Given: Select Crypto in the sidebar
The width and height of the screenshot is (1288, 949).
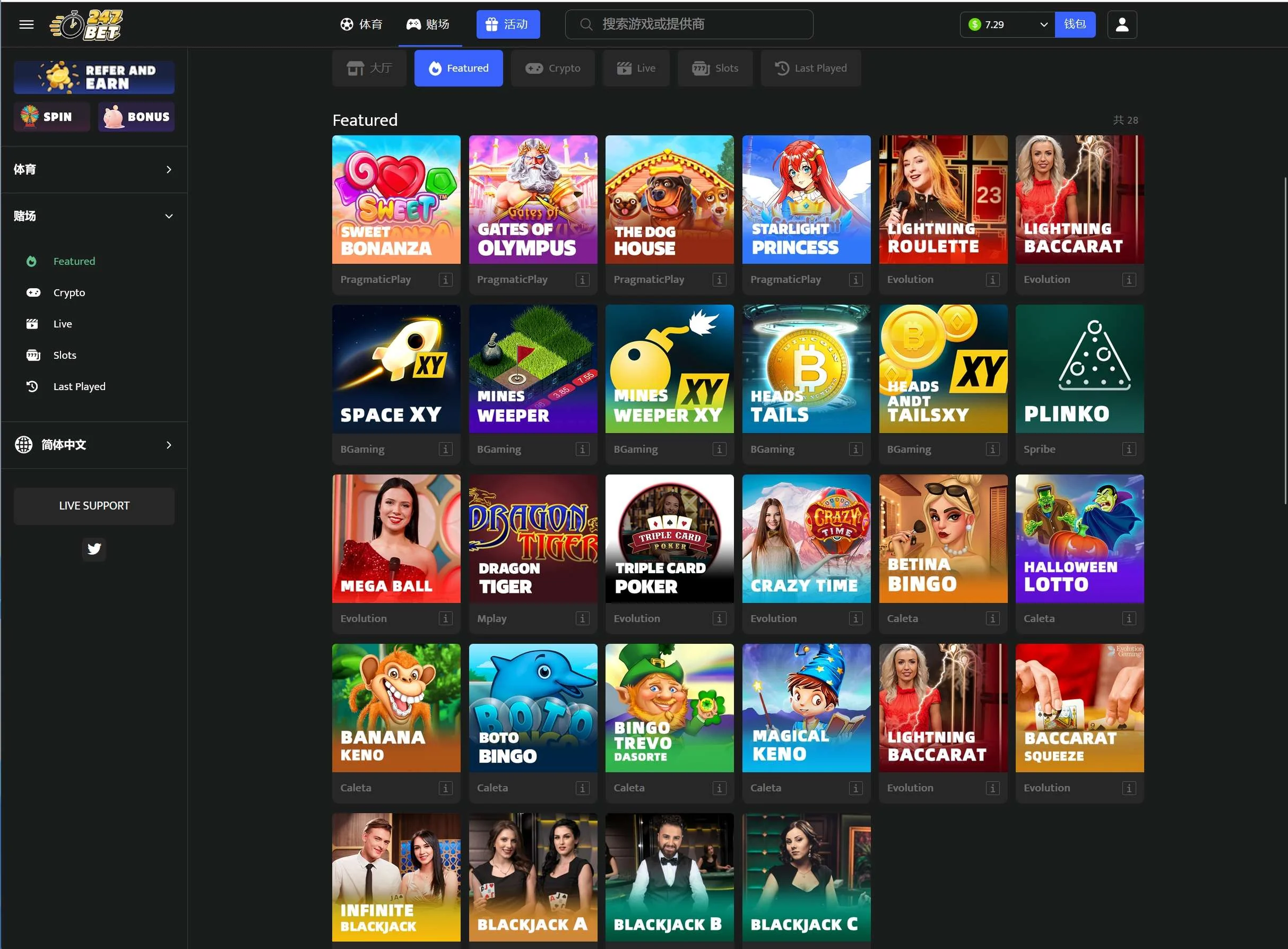Looking at the screenshot, I should tap(69, 292).
